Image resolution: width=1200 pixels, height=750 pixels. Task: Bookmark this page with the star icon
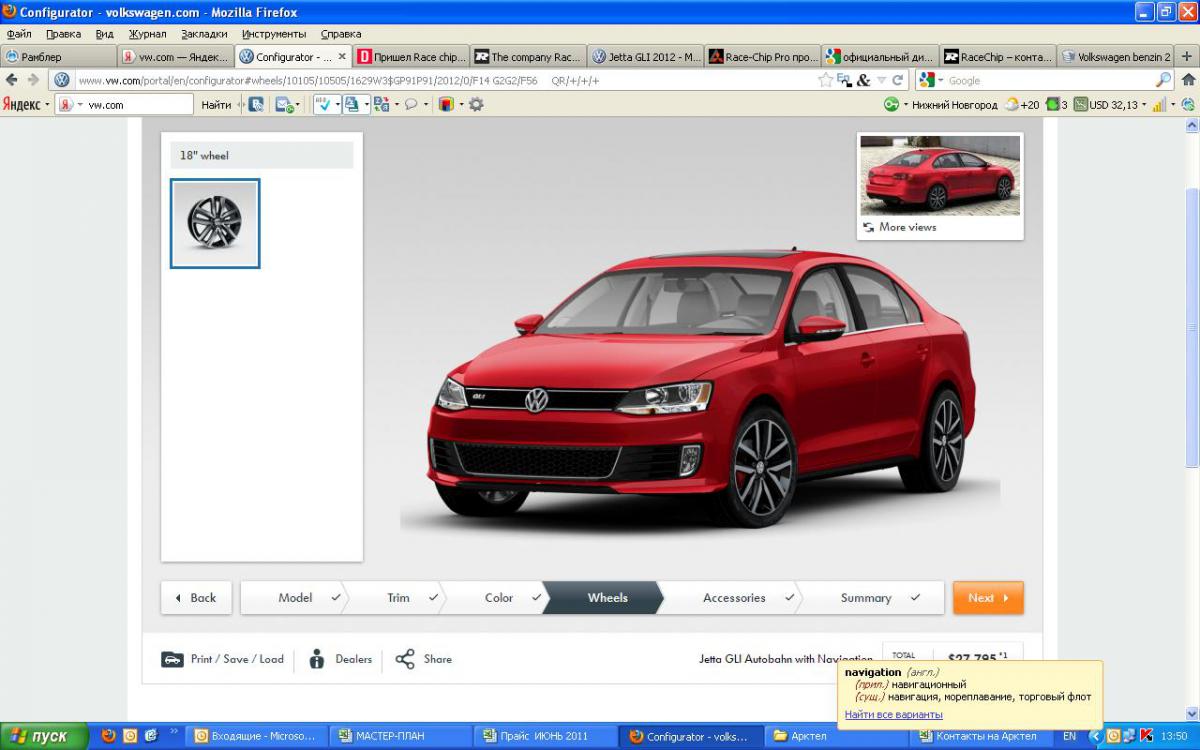point(826,80)
